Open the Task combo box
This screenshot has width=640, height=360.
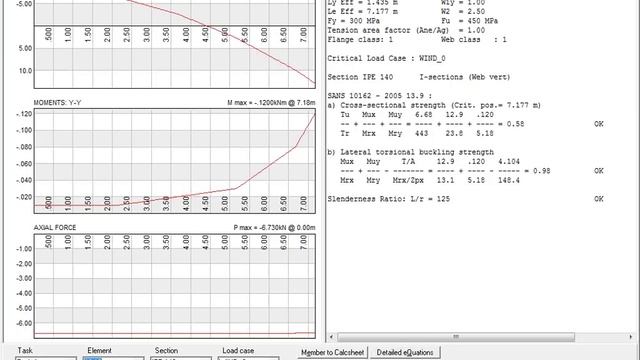46,358
